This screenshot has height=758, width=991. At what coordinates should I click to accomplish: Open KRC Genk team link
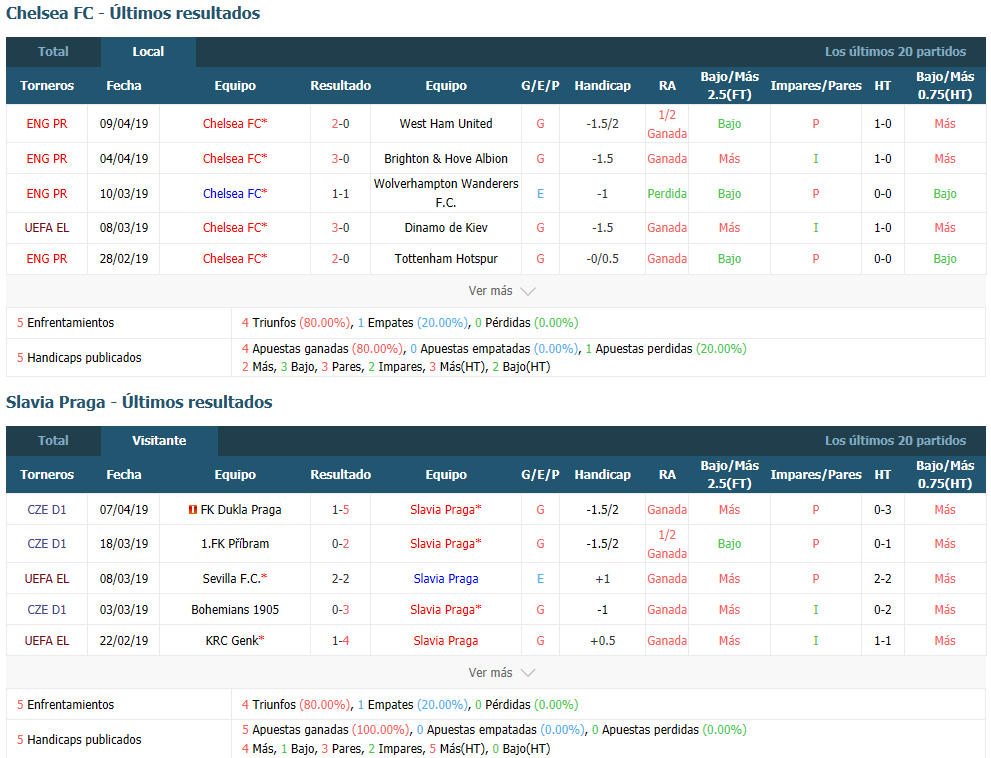tap(234, 640)
